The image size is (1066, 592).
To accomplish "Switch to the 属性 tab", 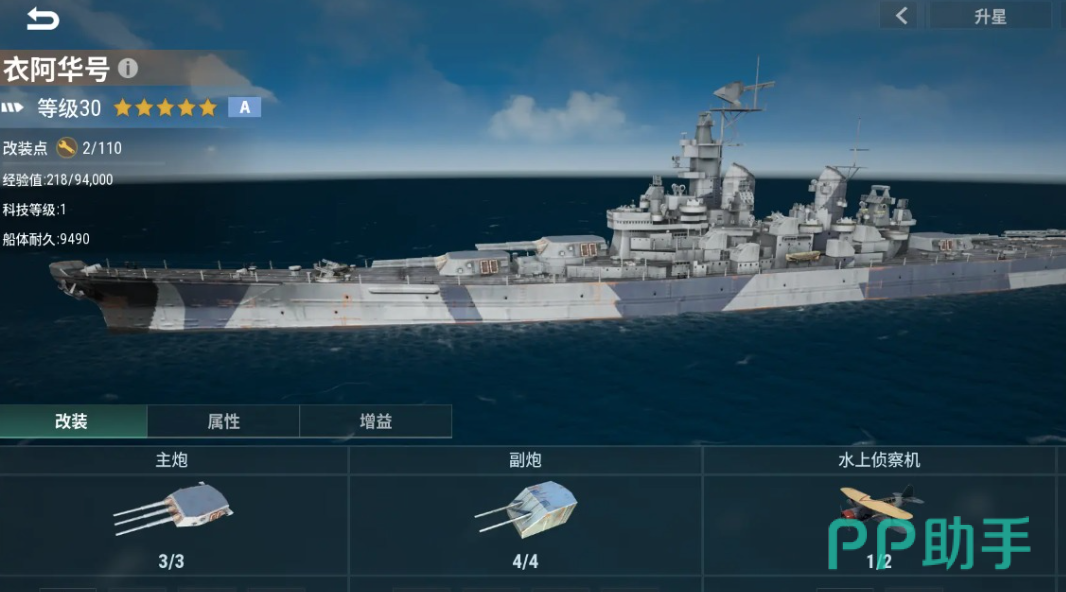I will 224,421.
